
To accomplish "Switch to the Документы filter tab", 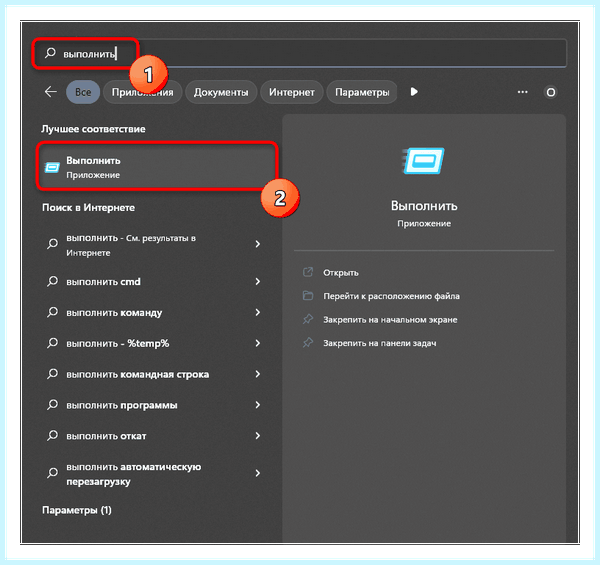I will 221,92.
